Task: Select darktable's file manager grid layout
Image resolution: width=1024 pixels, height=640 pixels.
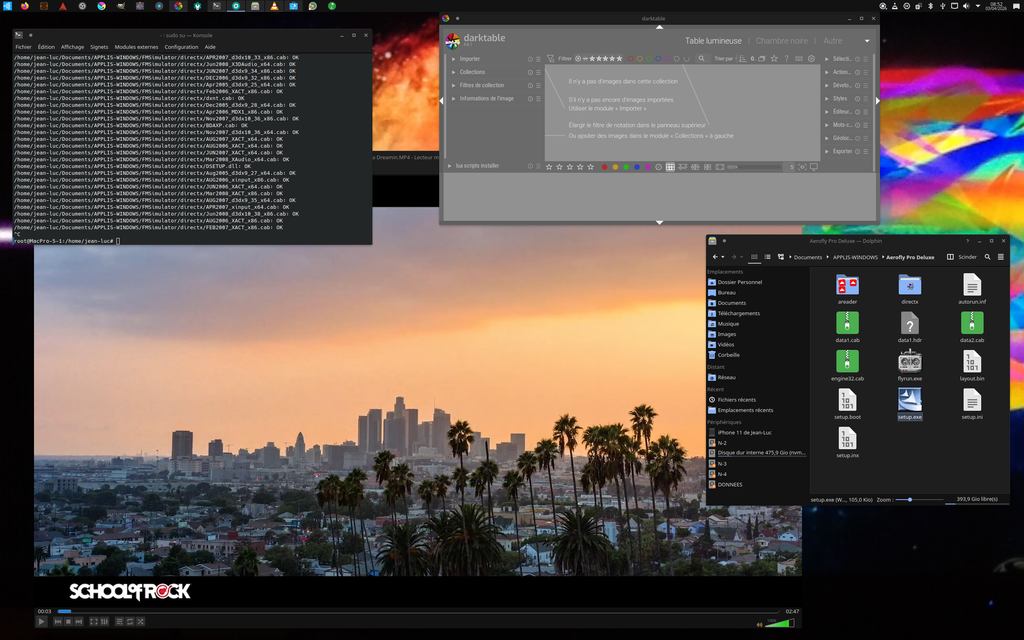Action: click(x=670, y=167)
